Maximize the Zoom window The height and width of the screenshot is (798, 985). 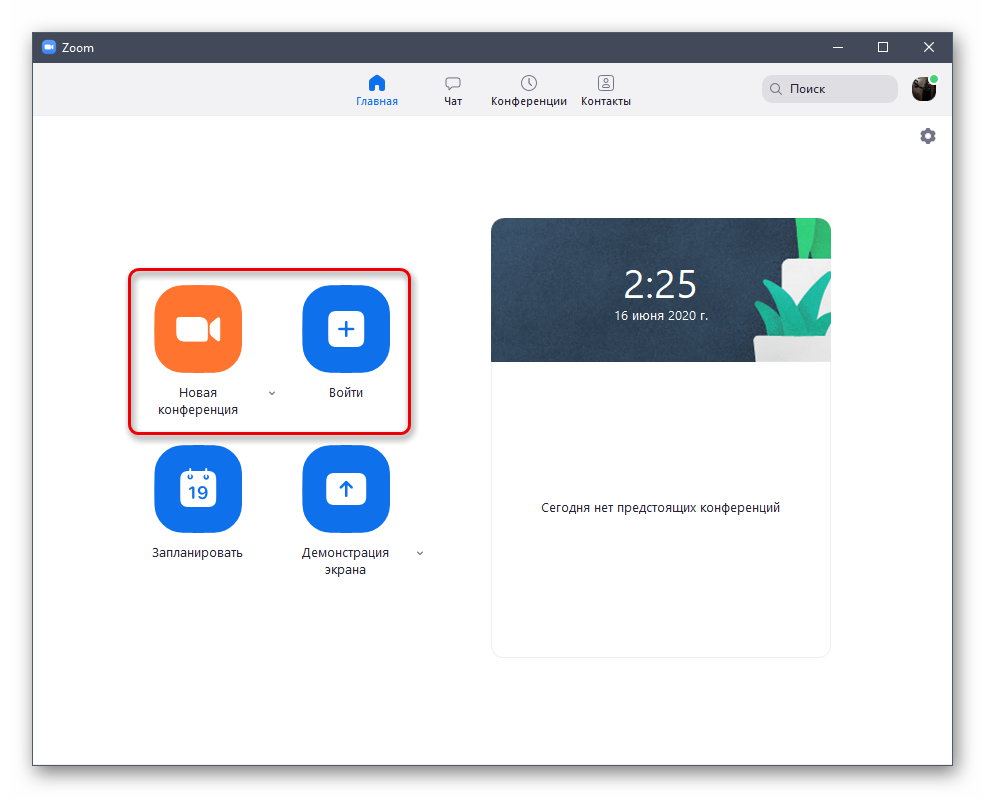coord(883,47)
